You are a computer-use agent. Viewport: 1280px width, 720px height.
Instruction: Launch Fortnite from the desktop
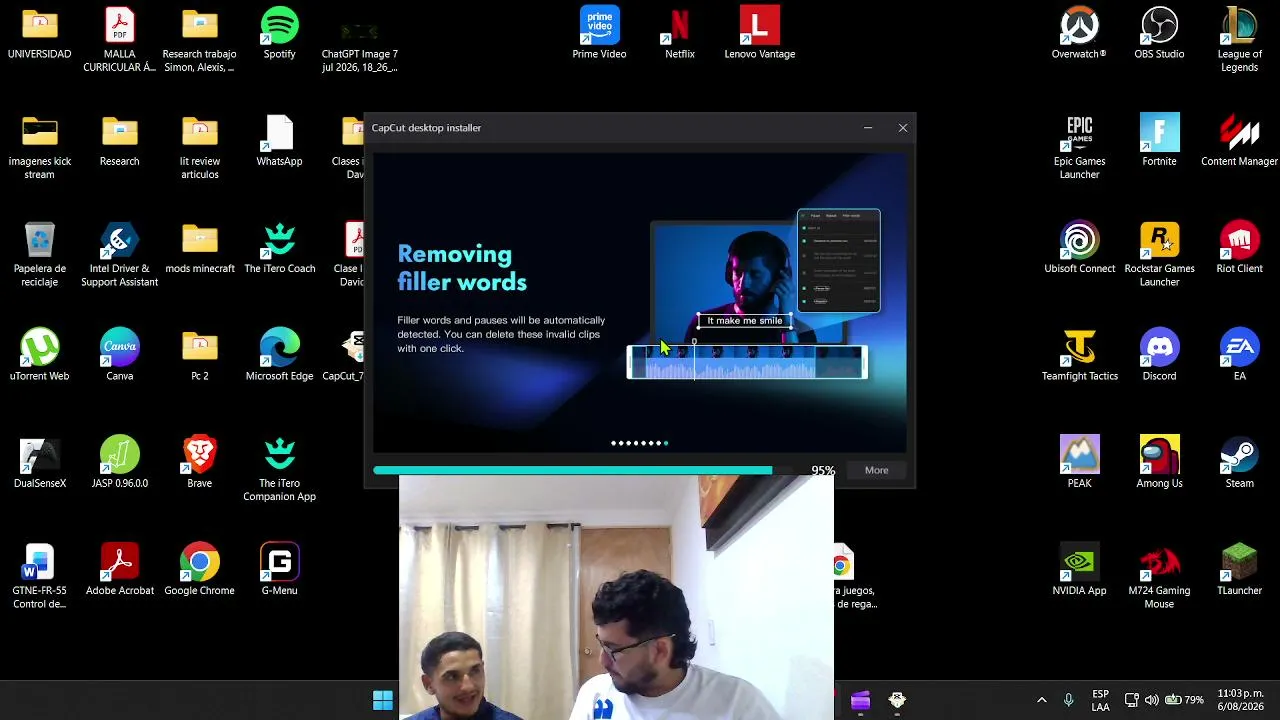point(1160,141)
